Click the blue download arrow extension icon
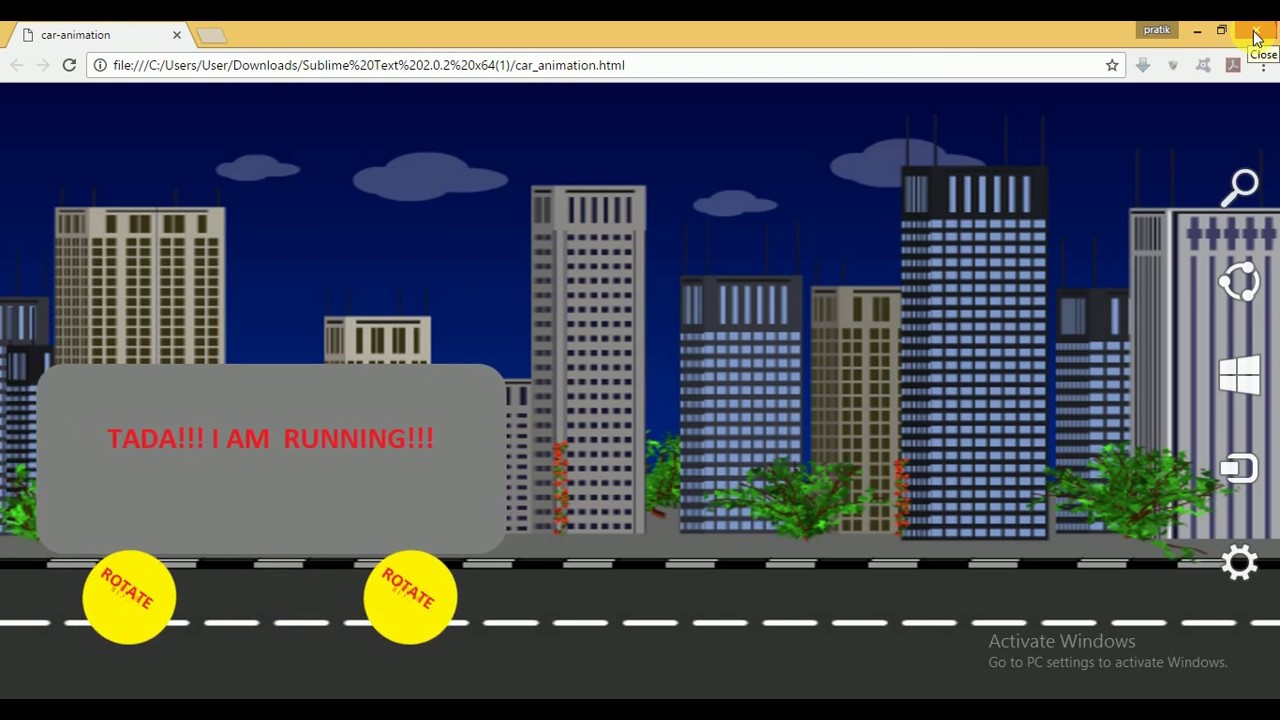Image resolution: width=1280 pixels, height=720 pixels. point(1143,65)
